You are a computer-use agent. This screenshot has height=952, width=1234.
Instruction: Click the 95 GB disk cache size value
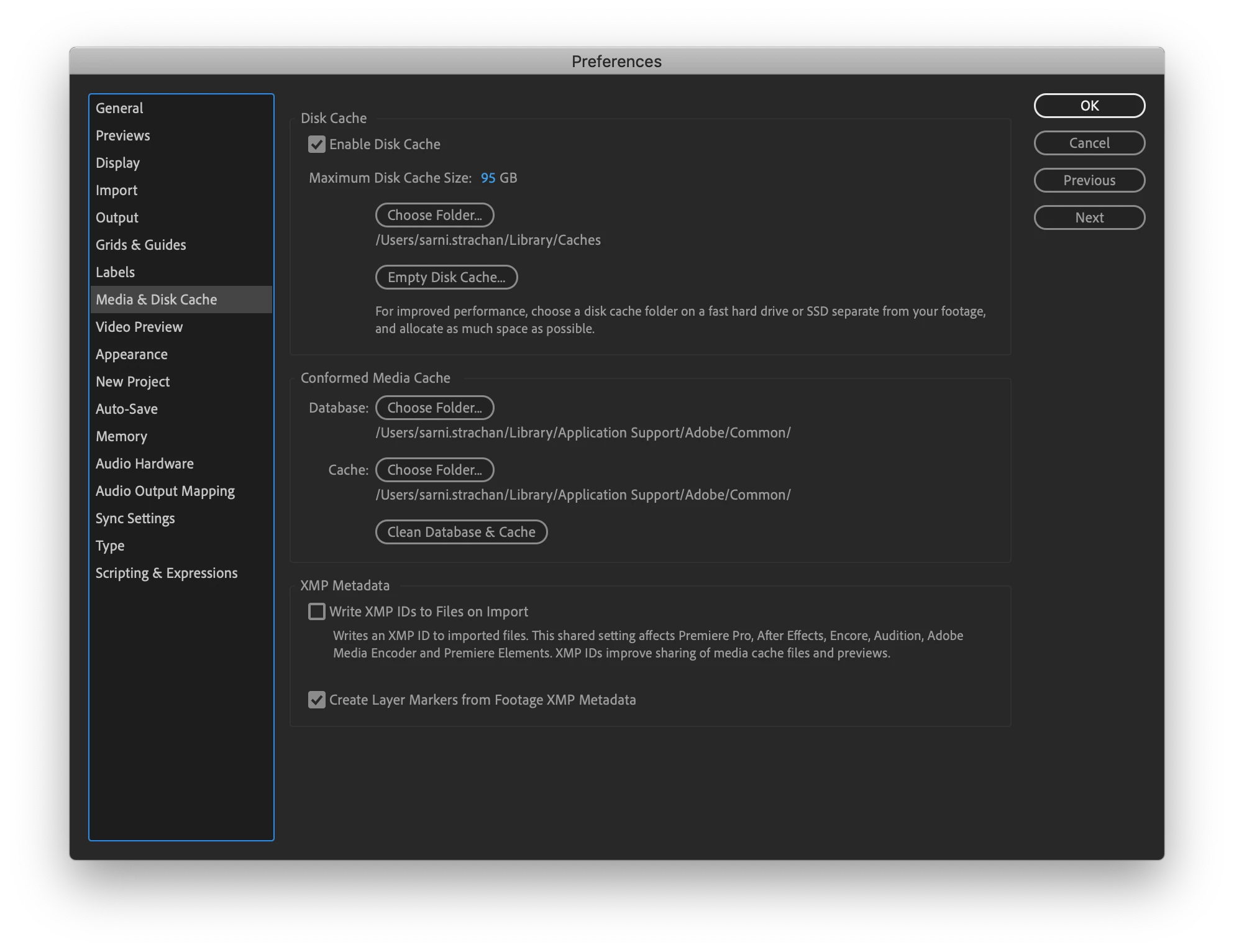pyautogui.click(x=488, y=178)
